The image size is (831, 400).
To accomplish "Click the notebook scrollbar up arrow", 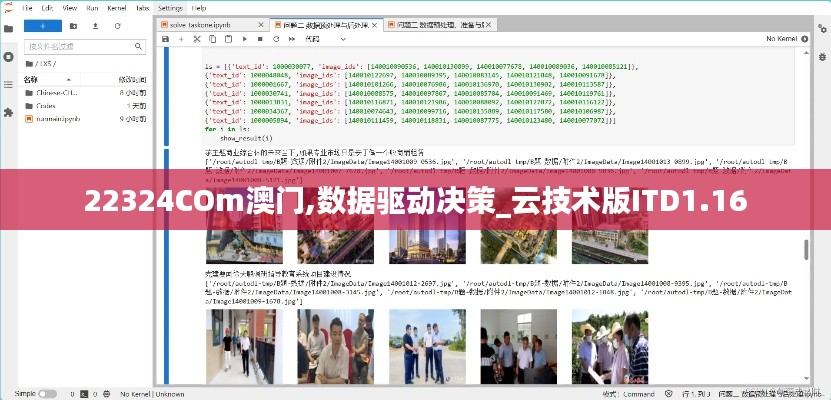I will (x=806, y=52).
